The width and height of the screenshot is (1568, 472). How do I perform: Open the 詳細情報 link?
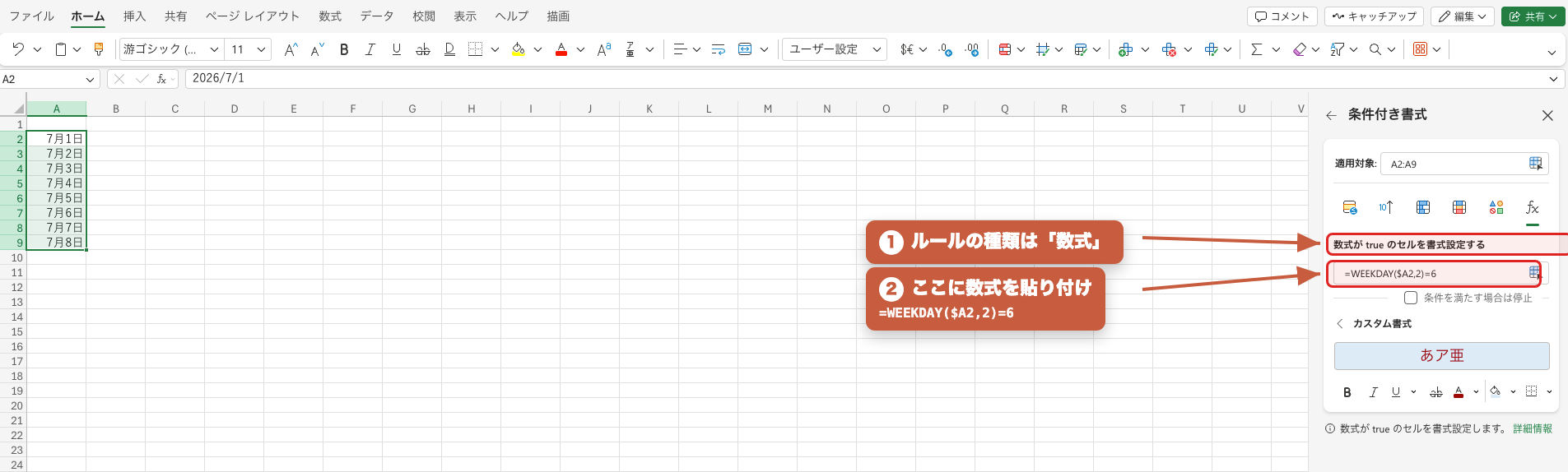tap(1533, 428)
